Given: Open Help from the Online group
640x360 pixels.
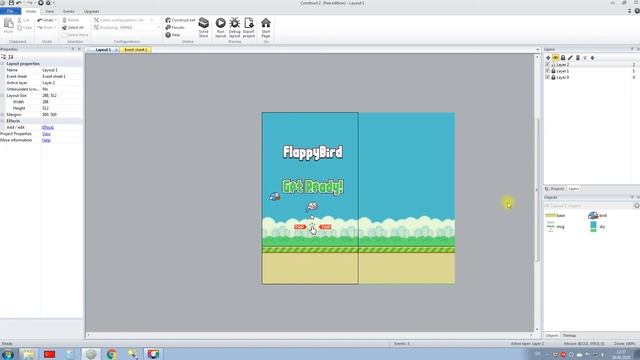Looking at the screenshot, I should (x=173, y=35).
